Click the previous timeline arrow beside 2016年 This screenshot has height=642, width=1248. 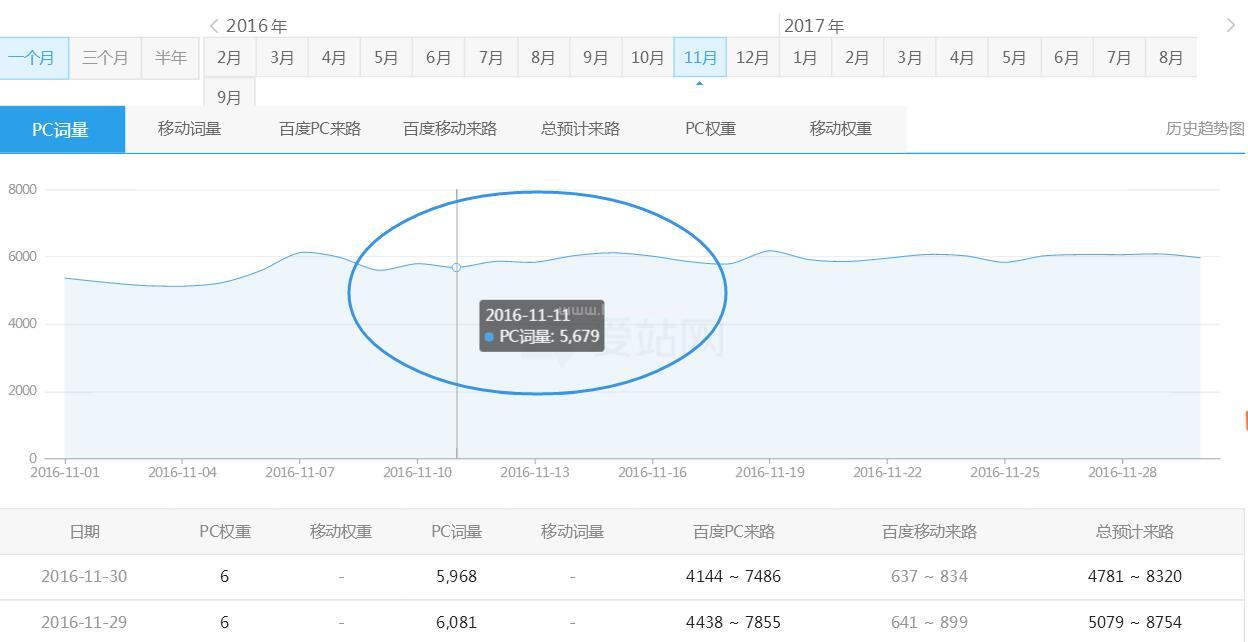(x=214, y=26)
